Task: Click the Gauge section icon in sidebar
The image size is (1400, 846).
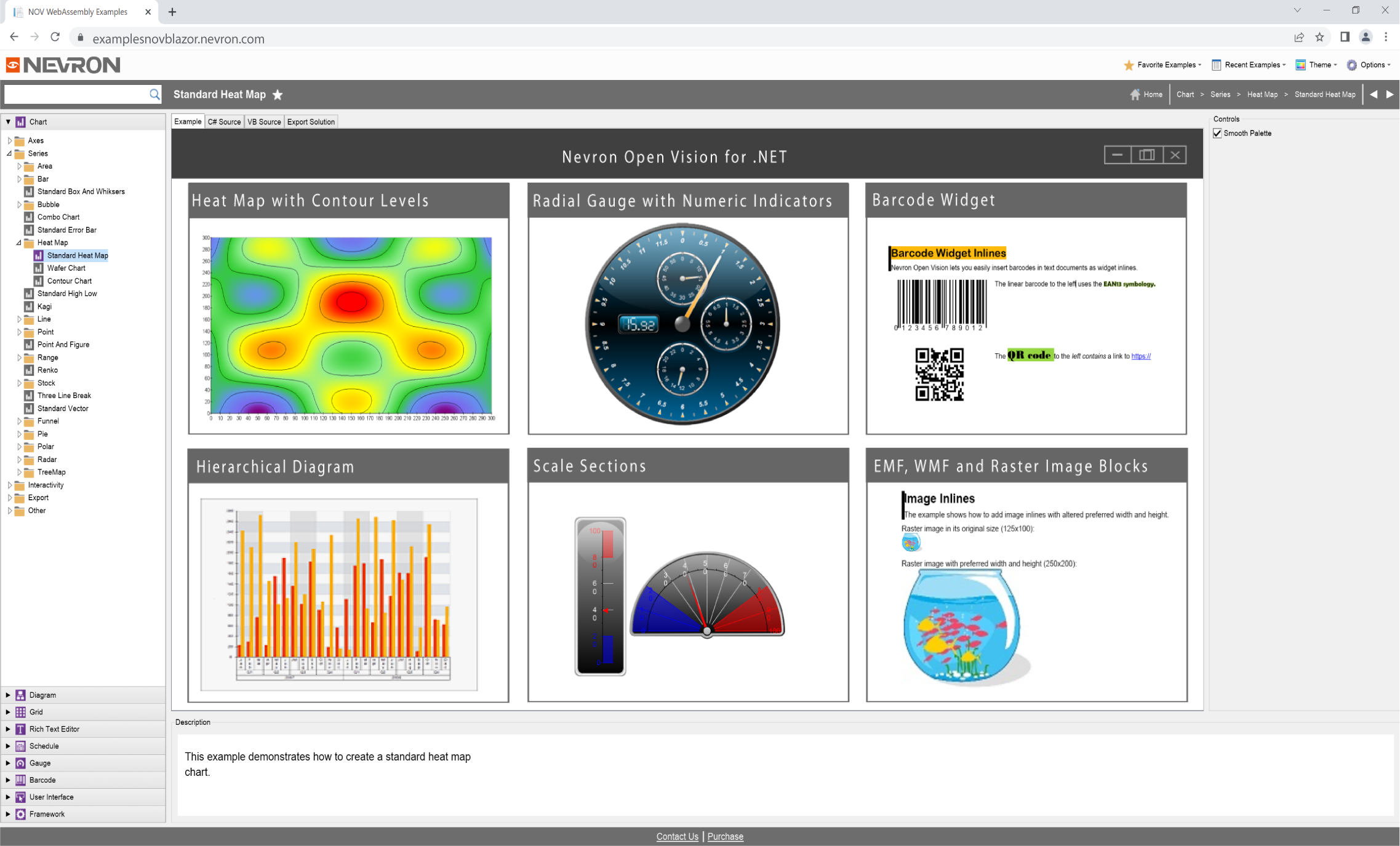Action: click(20, 763)
